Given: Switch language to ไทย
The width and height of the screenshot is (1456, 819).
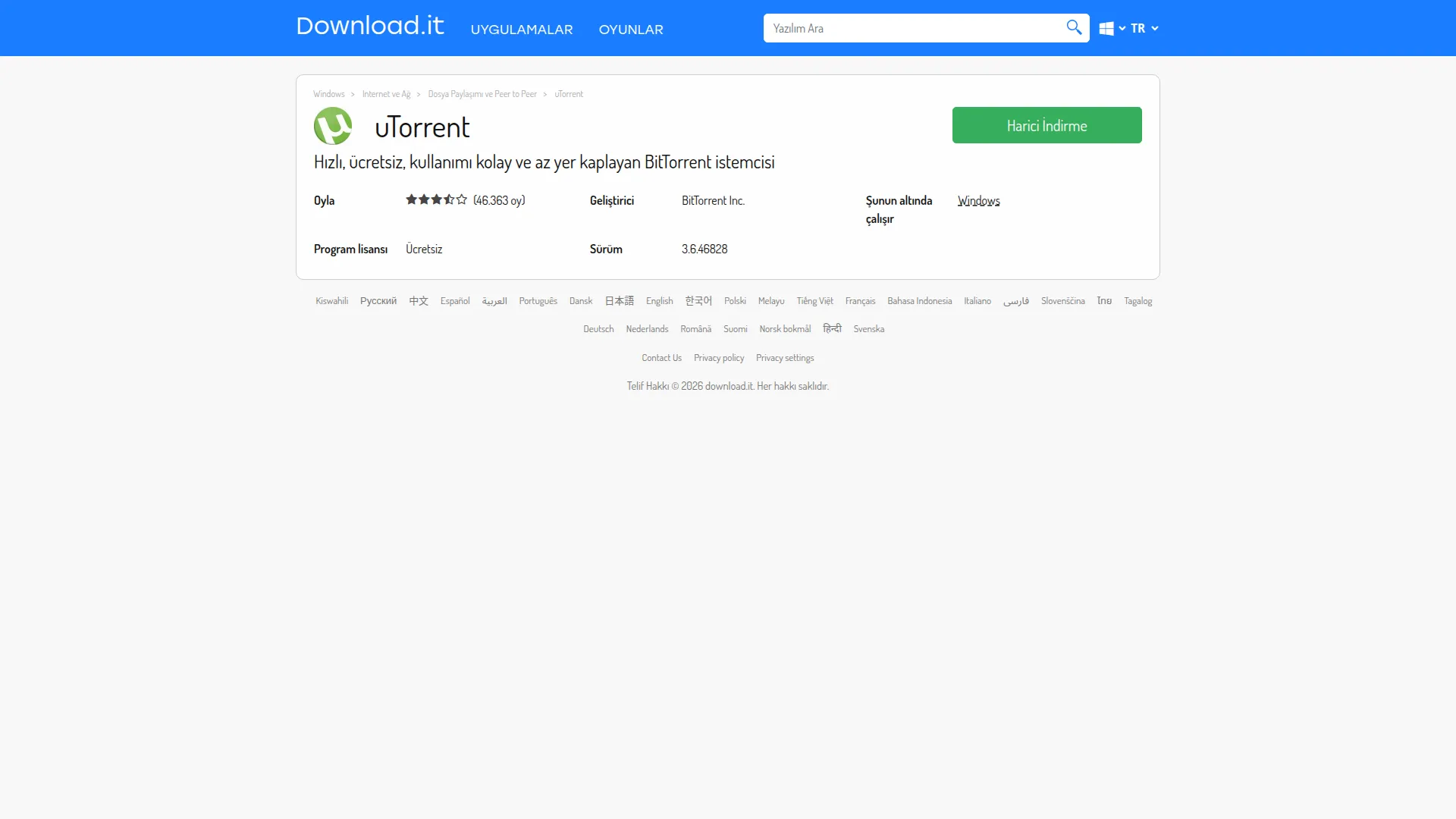Looking at the screenshot, I should [1104, 301].
